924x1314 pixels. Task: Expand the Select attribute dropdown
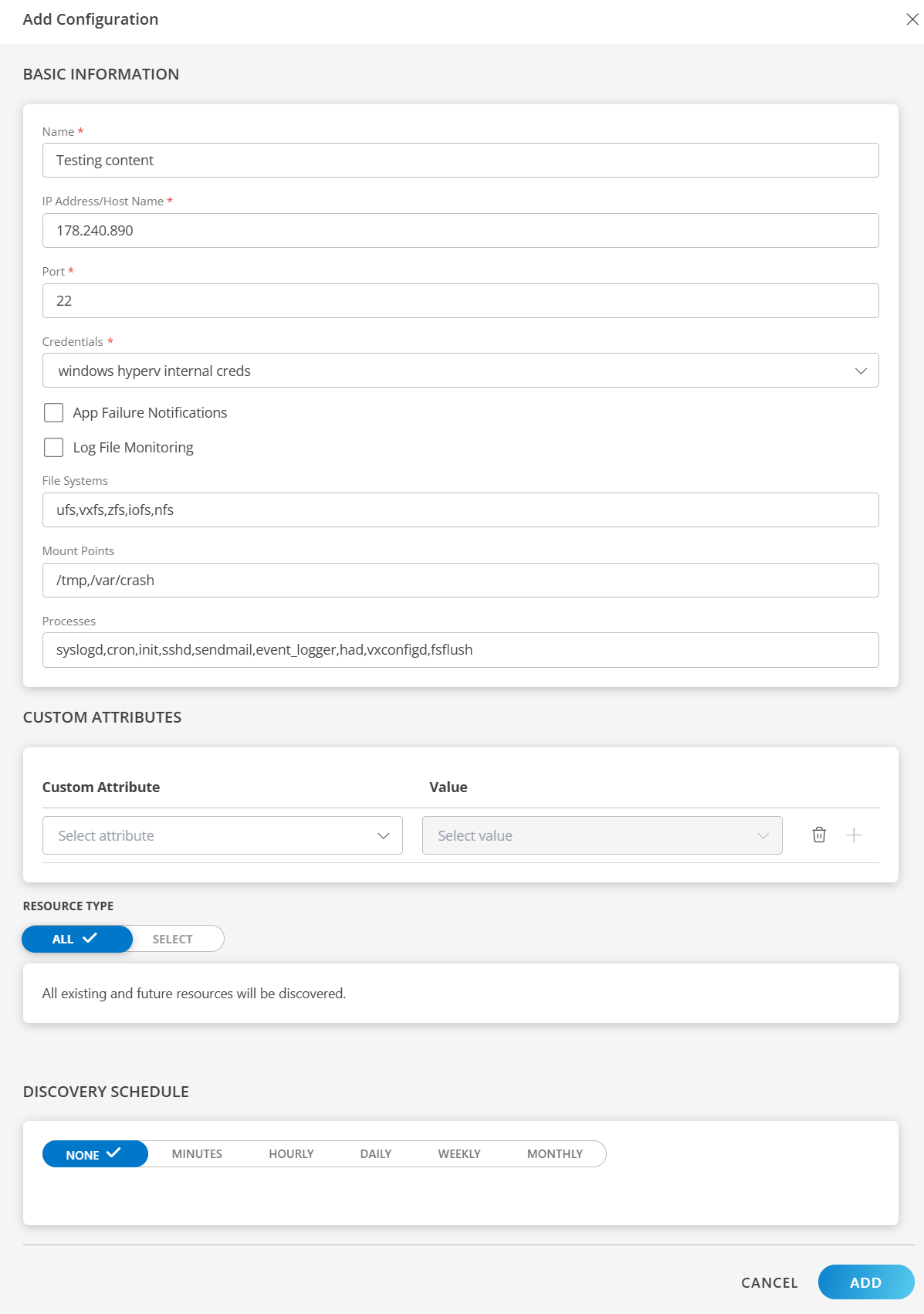point(222,835)
